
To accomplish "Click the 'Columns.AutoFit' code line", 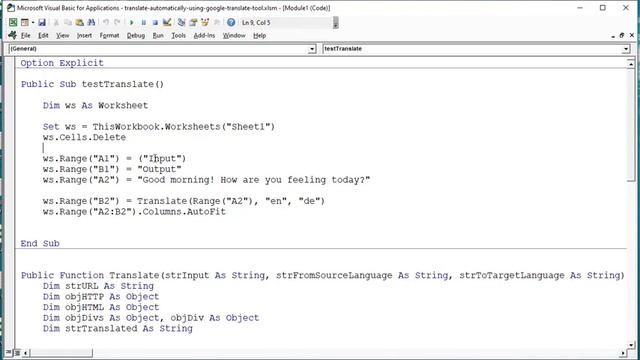I will pos(134,211).
